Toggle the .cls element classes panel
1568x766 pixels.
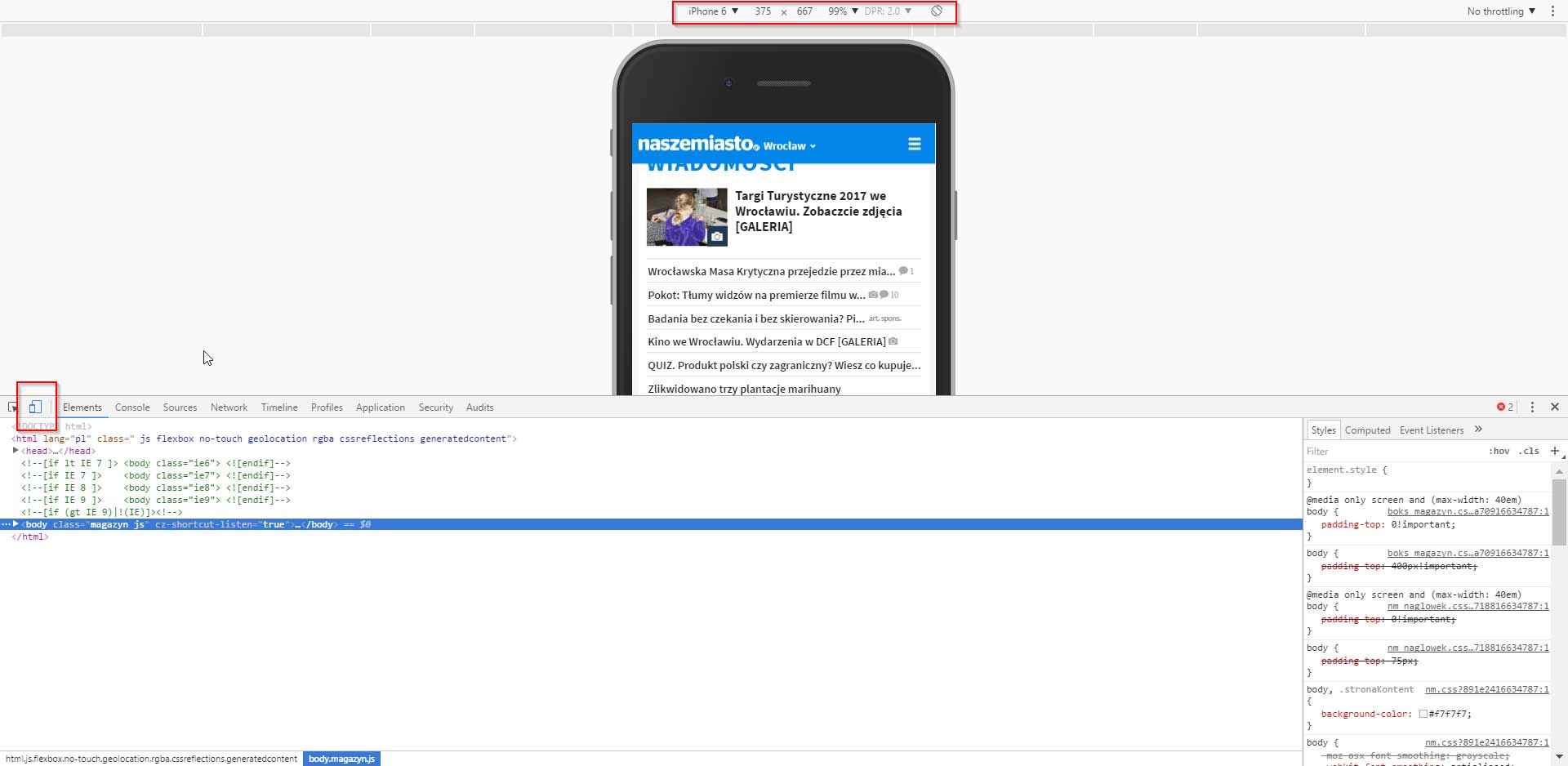coord(1530,451)
